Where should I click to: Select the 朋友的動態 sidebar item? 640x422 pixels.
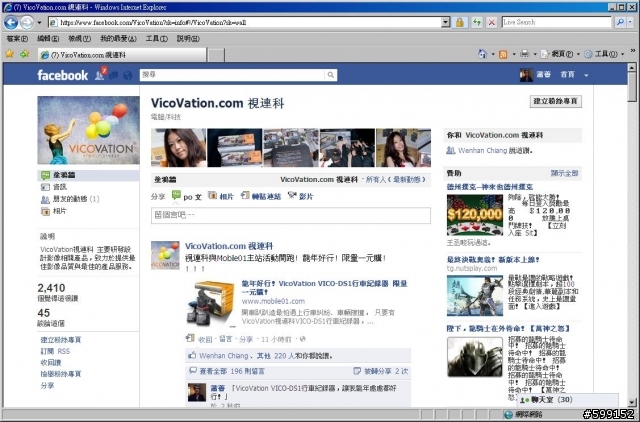70,199
